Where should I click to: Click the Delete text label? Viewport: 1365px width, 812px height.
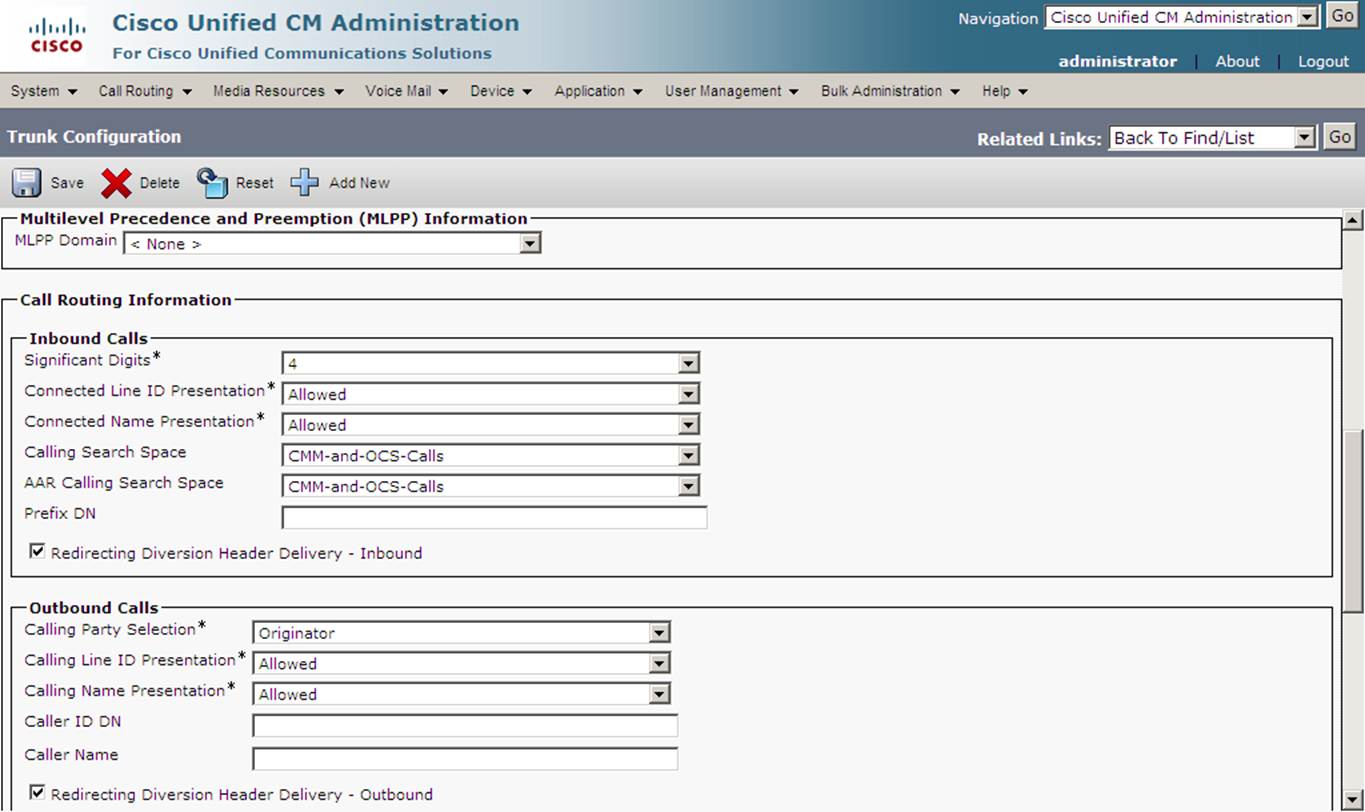click(x=160, y=183)
